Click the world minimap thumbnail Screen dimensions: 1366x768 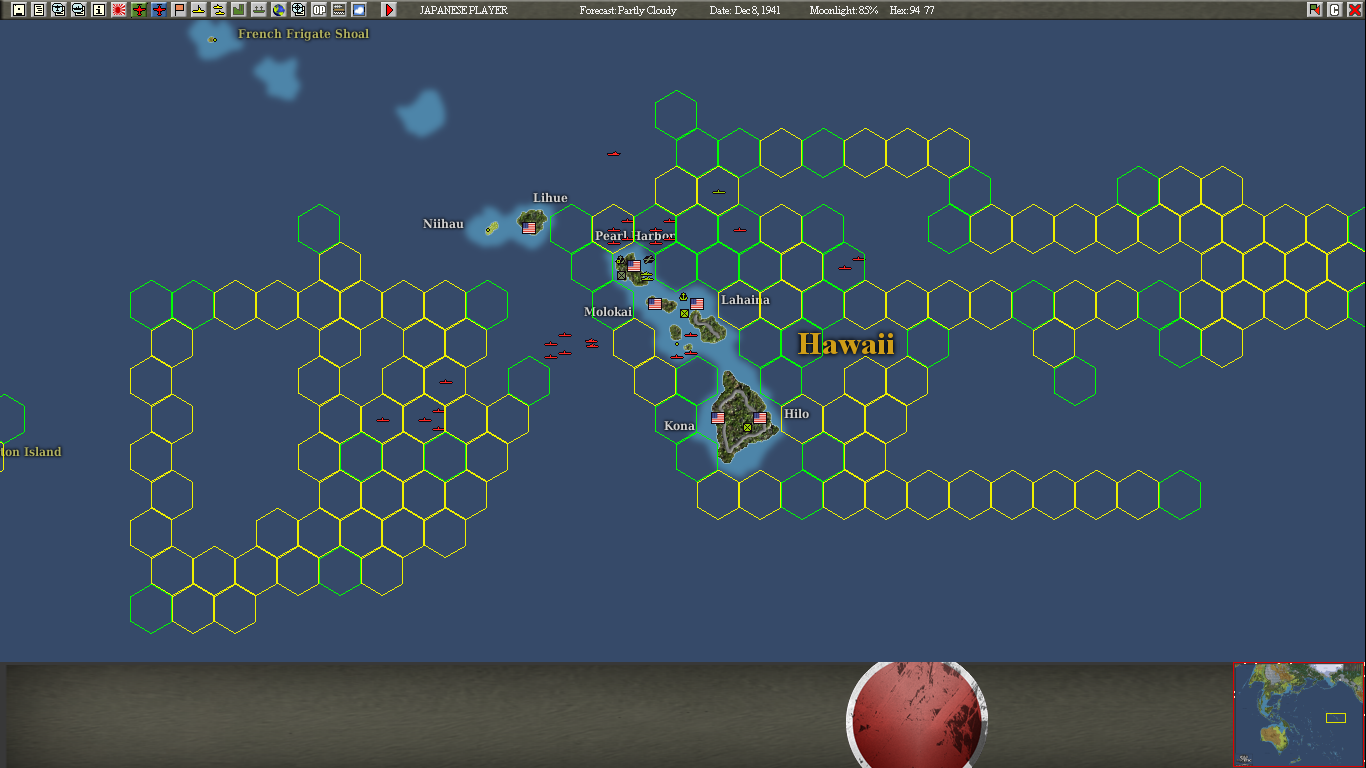click(x=1299, y=715)
